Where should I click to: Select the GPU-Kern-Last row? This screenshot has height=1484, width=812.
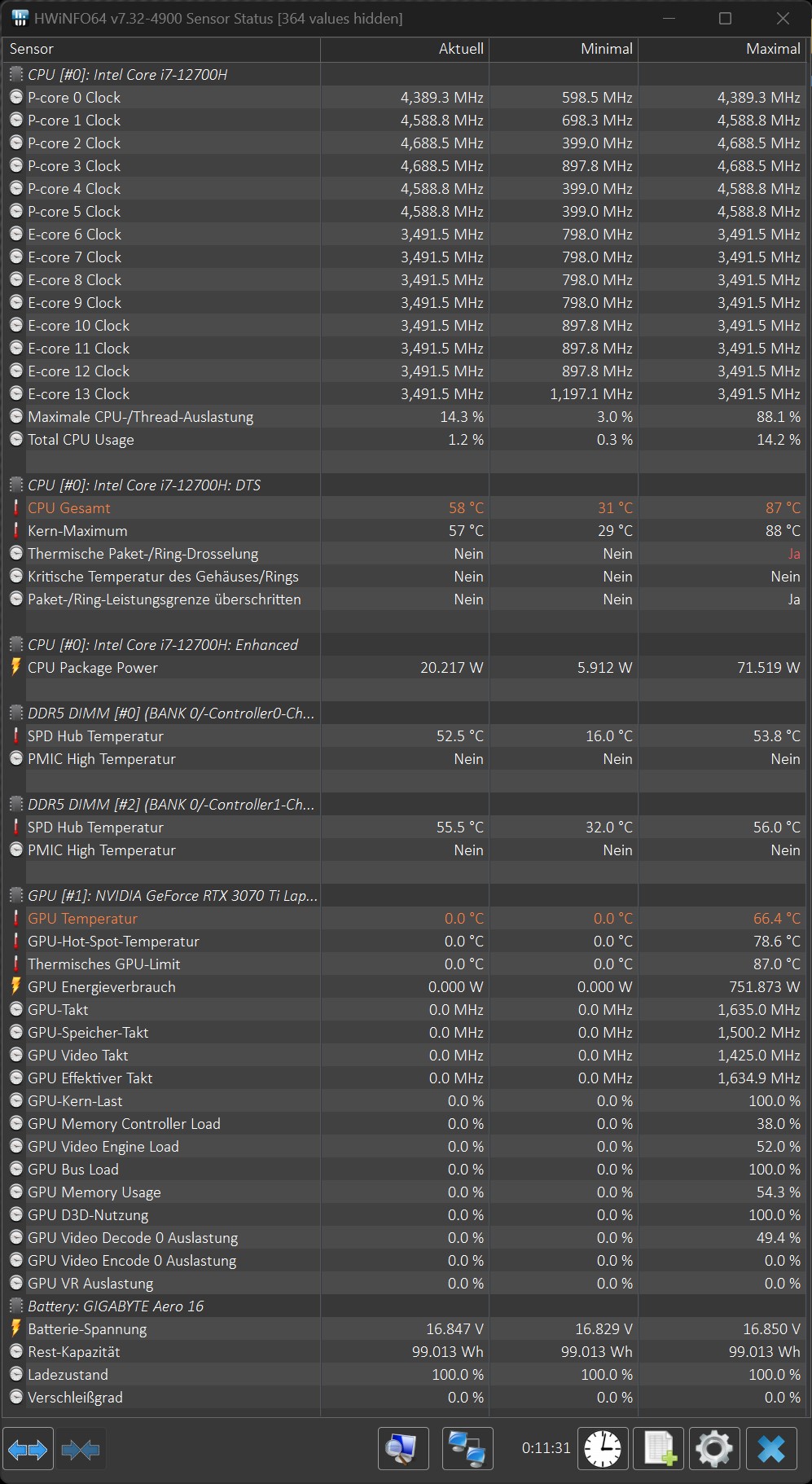(405, 1100)
